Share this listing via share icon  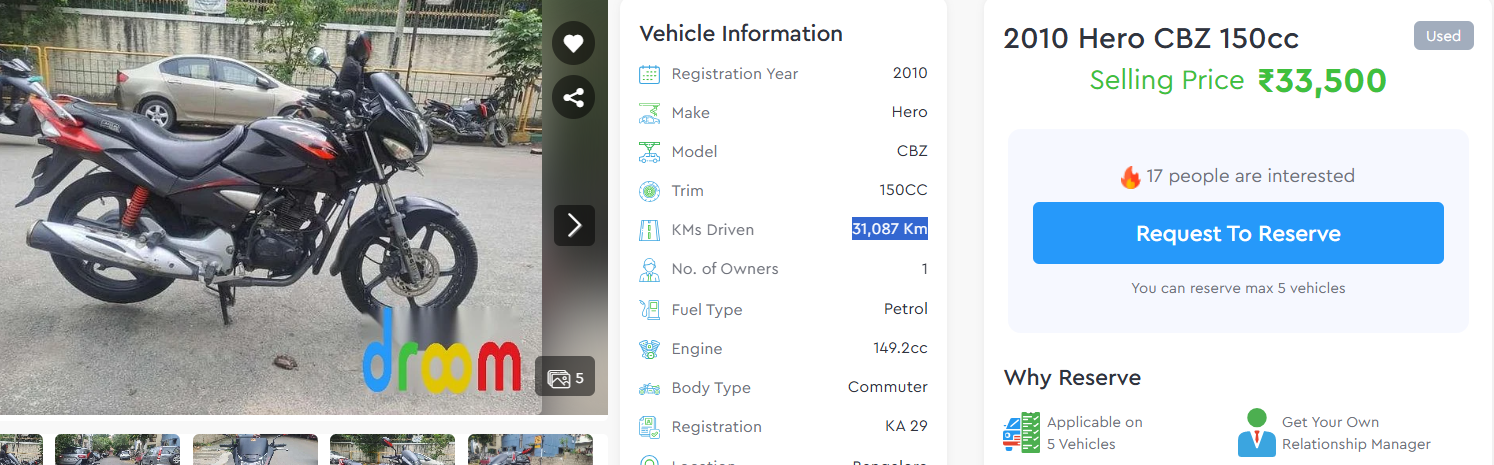click(x=573, y=97)
